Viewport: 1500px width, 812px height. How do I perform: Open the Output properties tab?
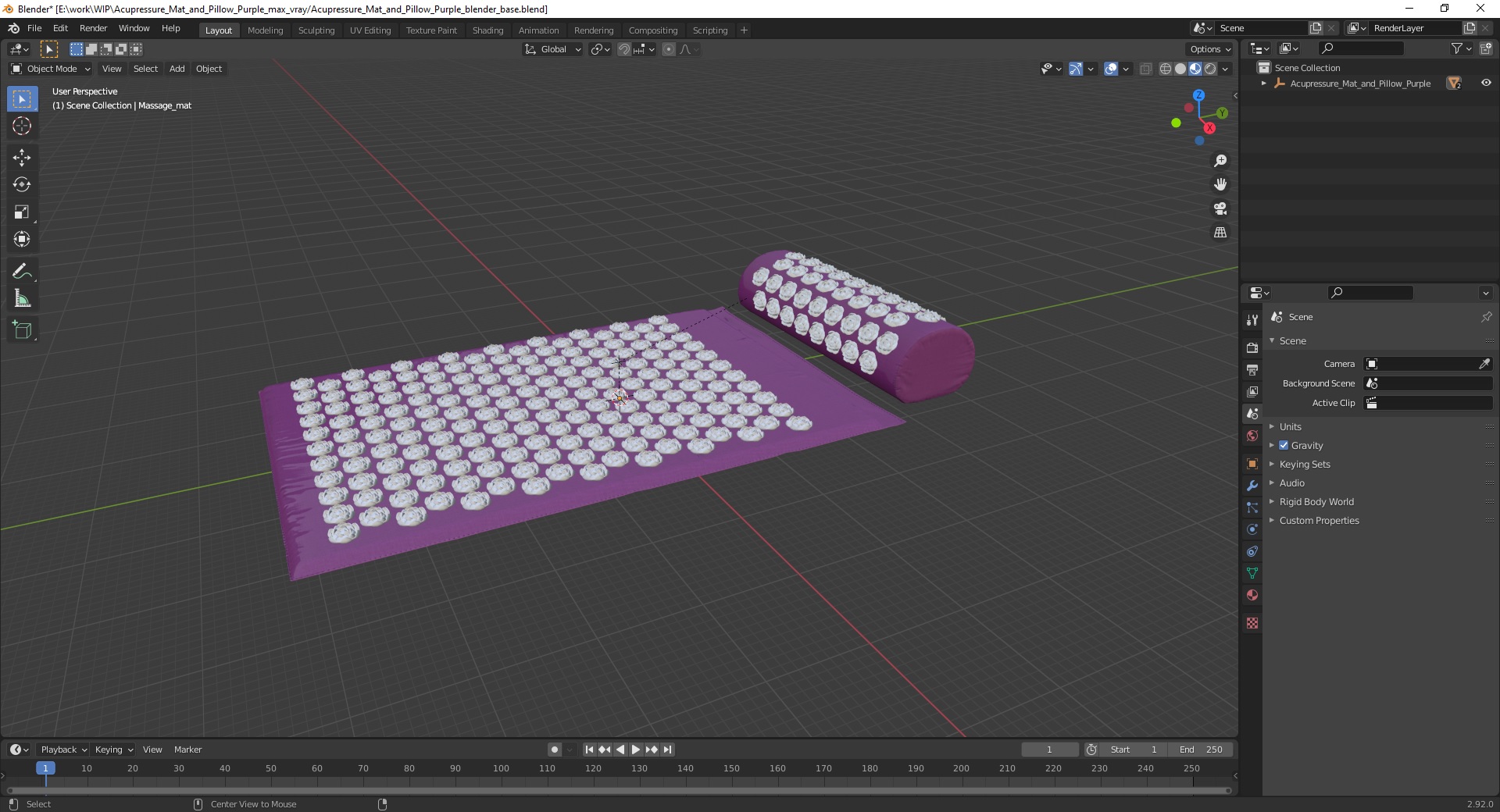1252,369
